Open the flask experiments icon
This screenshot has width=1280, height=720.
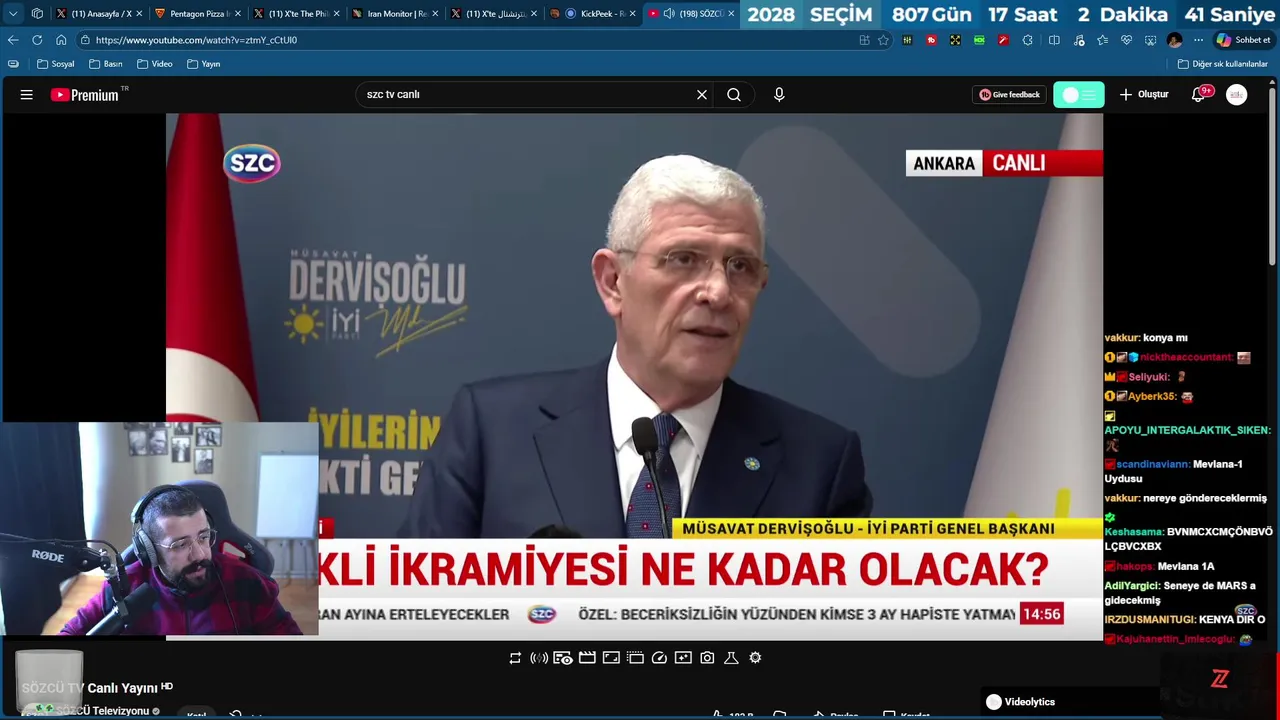point(731,658)
